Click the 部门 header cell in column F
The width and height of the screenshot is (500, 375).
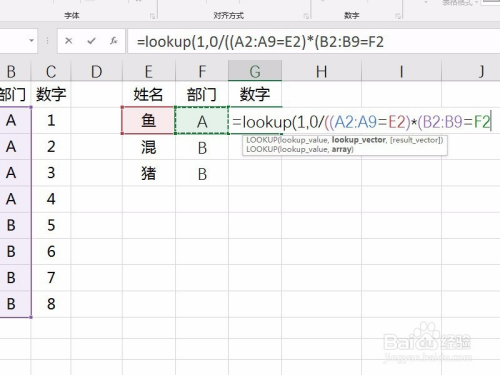coord(202,94)
